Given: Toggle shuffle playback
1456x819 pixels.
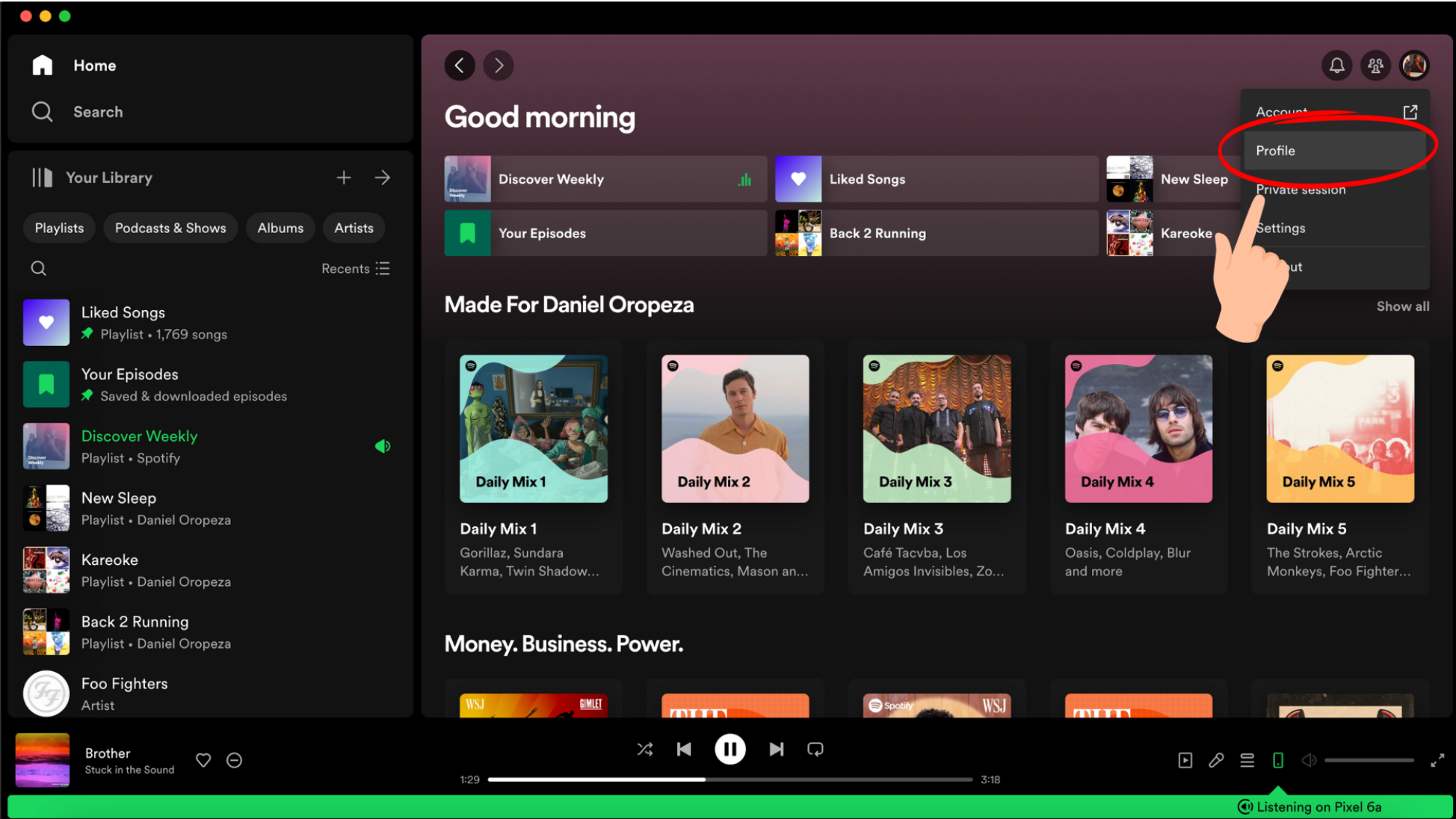Looking at the screenshot, I should [x=645, y=749].
